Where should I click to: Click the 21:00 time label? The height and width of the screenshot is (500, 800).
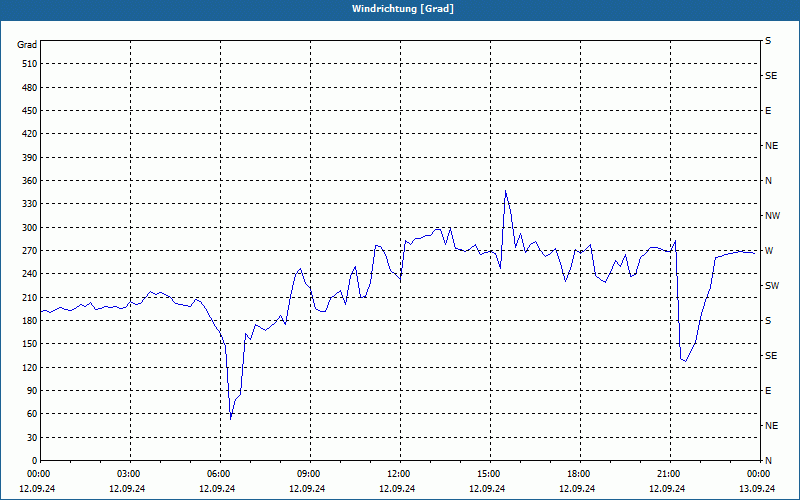tap(668, 474)
